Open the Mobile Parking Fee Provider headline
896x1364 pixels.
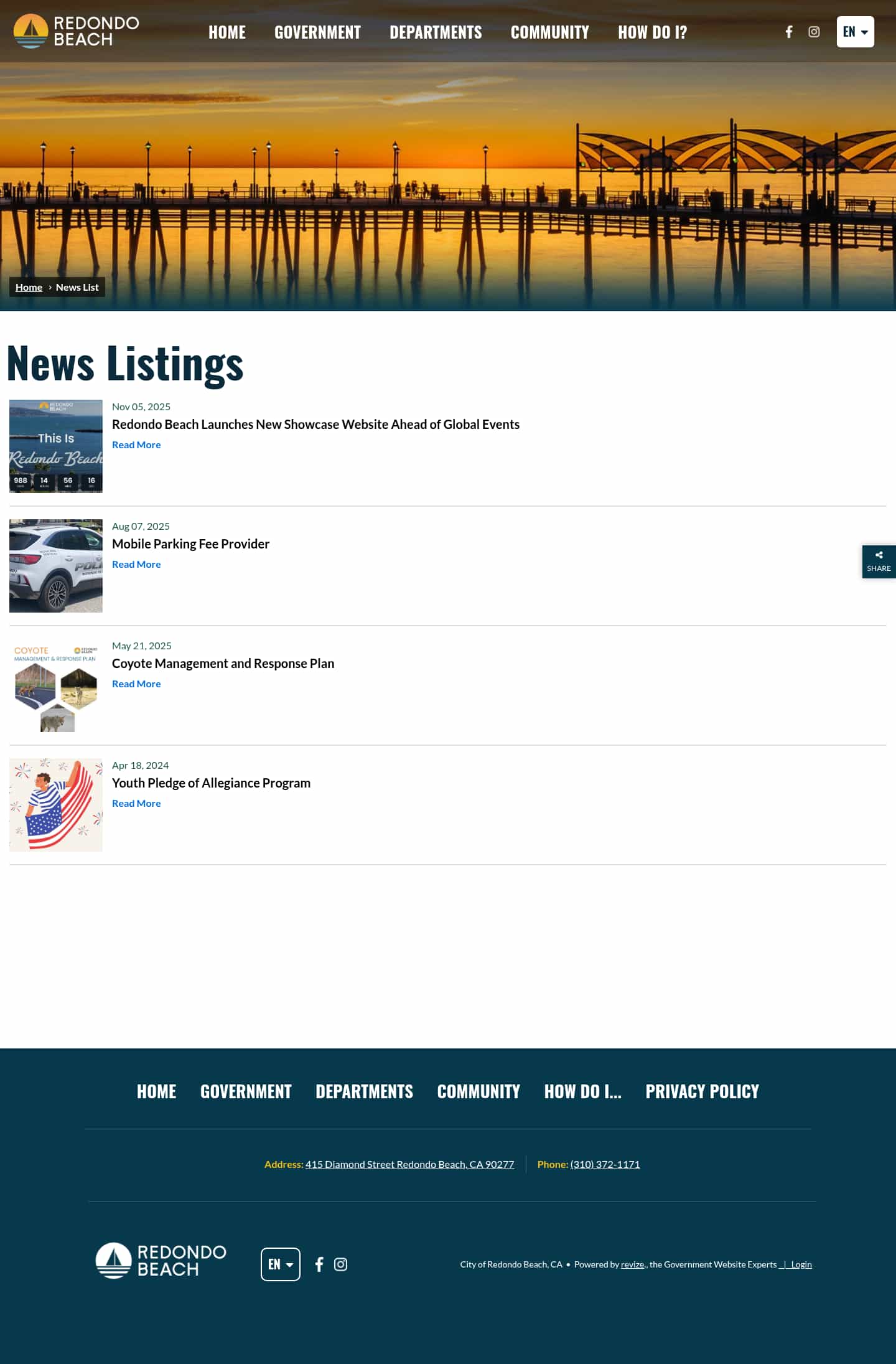coord(190,543)
